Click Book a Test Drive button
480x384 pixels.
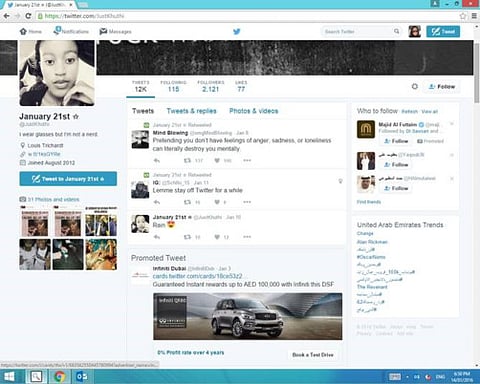(313, 355)
